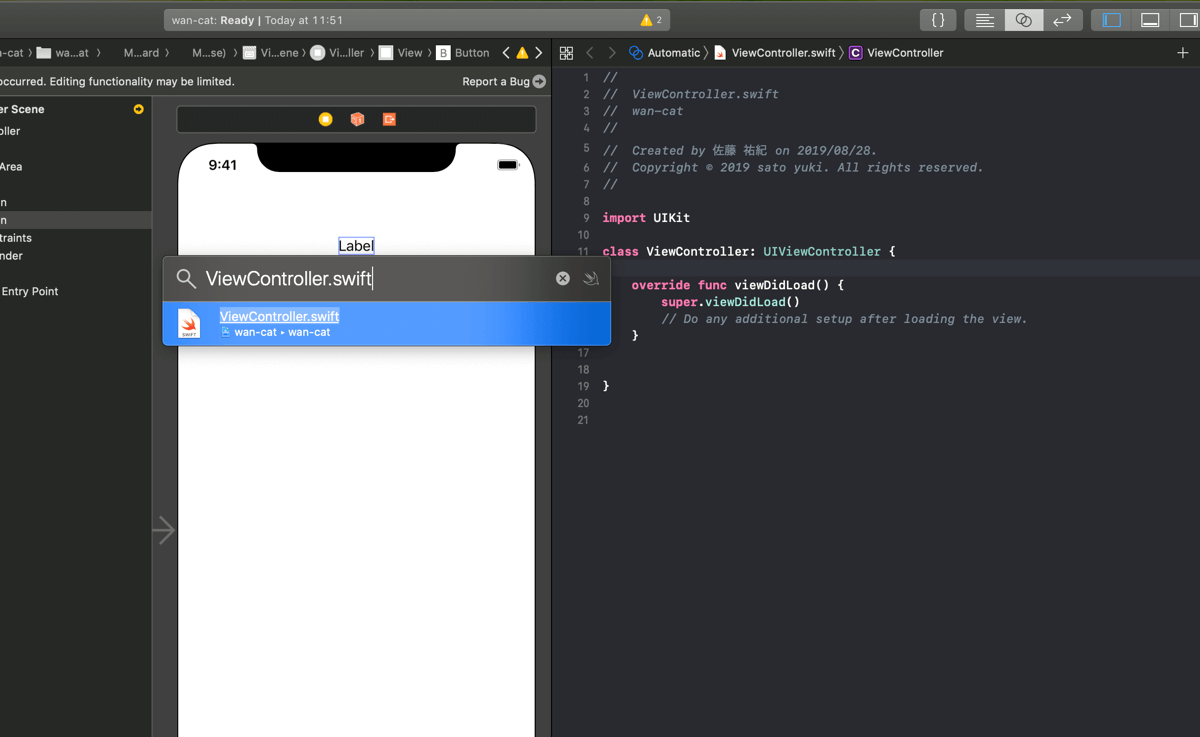Clear the Open Quickly search text
The height and width of the screenshot is (737, 1200).
click(563, 279)
